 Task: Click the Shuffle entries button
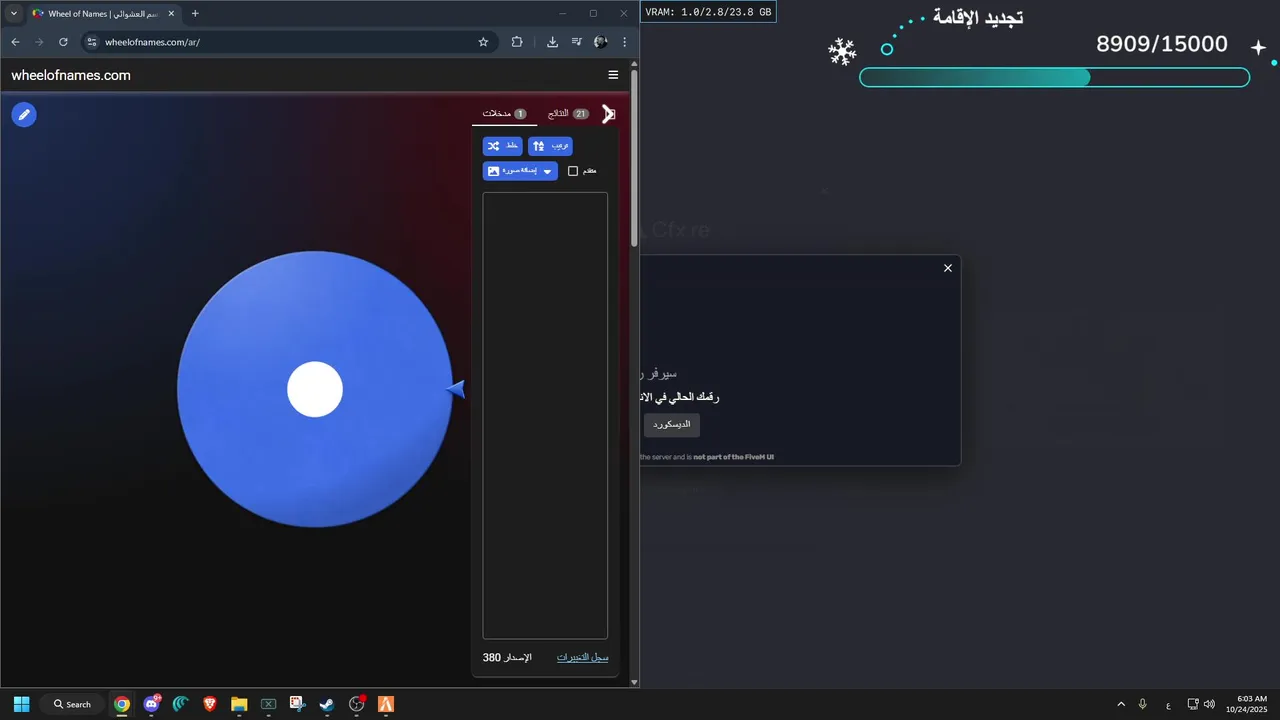pyautogui.click(x=503, y=146)
